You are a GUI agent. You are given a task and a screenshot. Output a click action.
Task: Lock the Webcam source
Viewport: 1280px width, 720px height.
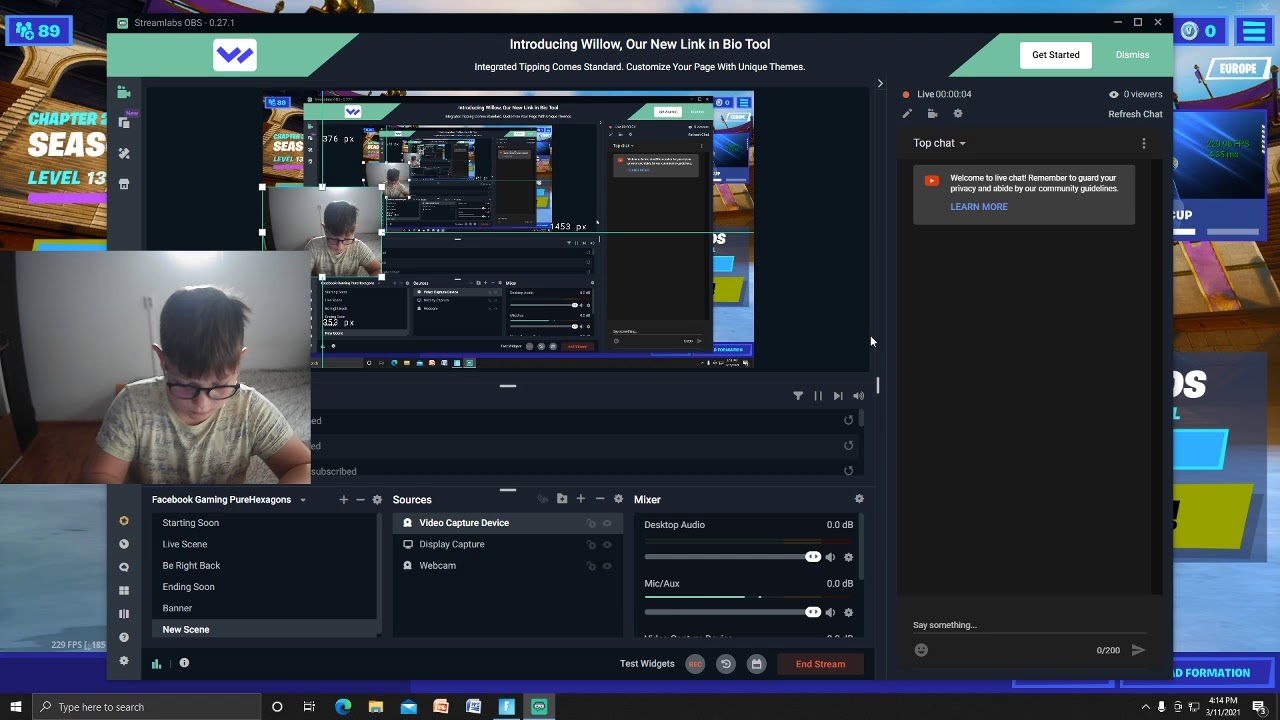pyautogui.click(x=591, y=566)
